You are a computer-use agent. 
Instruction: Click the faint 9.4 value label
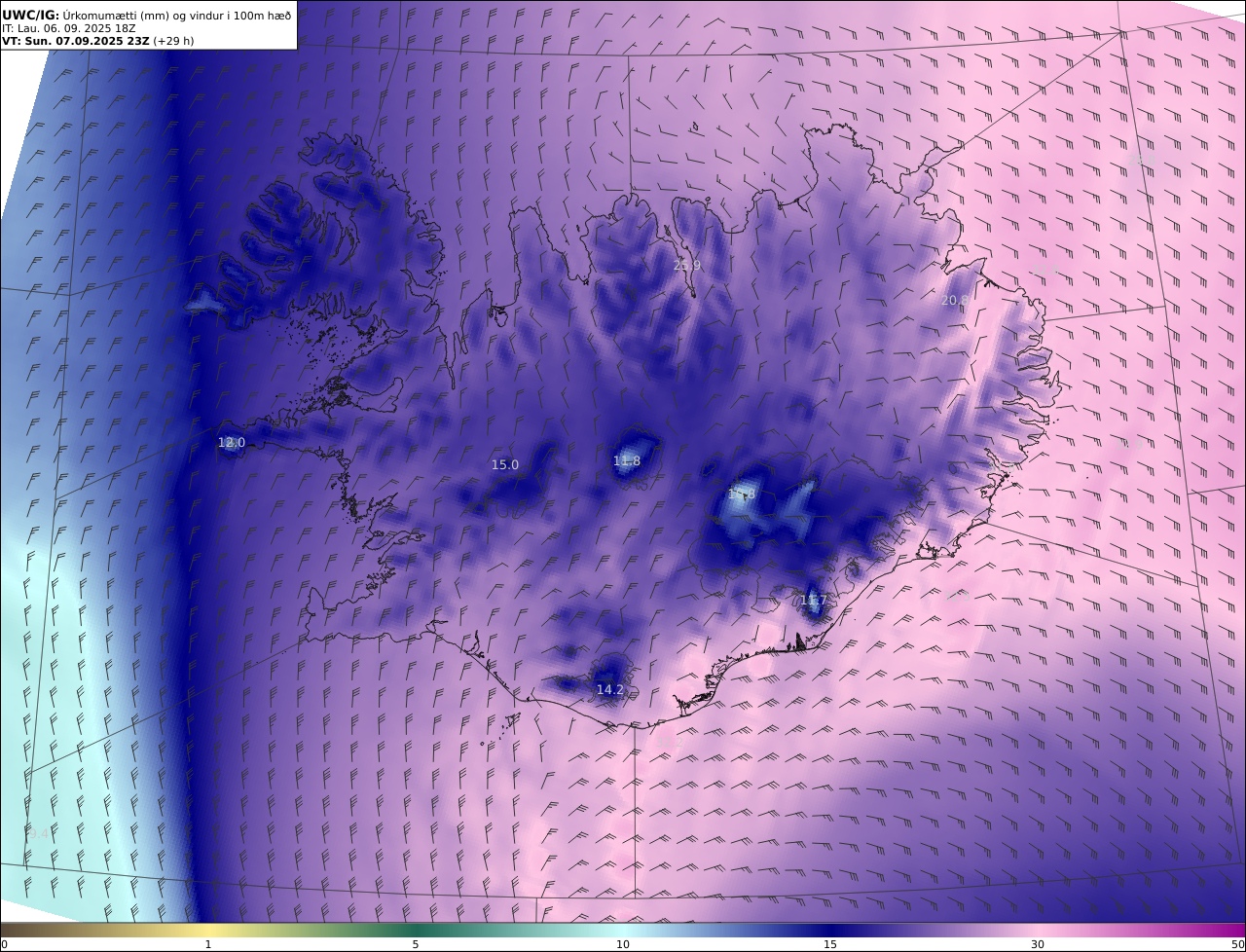coord(39,834)
